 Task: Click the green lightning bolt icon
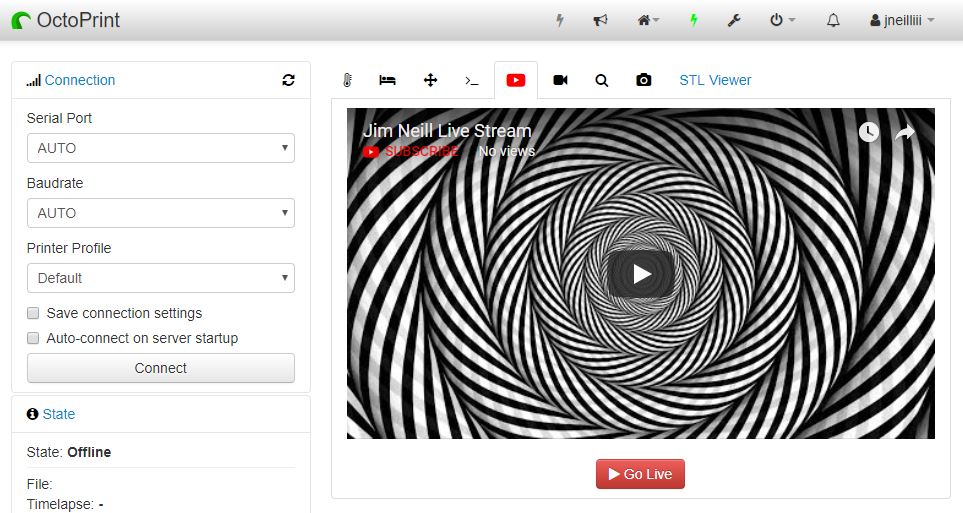pos(693,20)
